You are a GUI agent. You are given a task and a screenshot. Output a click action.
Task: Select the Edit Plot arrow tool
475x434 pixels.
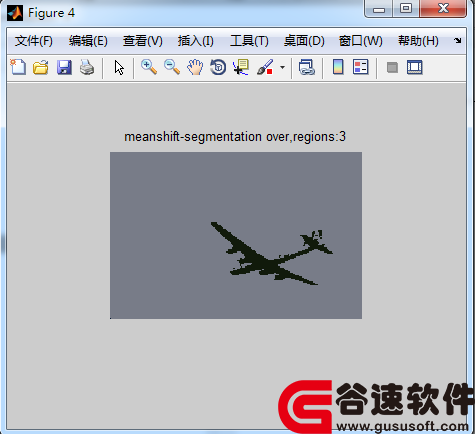119,68
